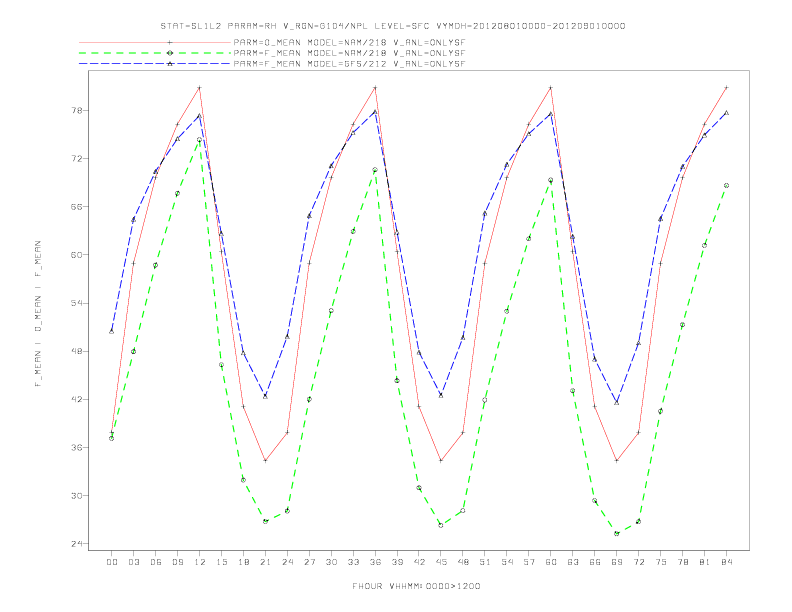Click the x-axis tick label 84
Image resolution: width=792 pixels, height=612 pixels.
point(726,562)
